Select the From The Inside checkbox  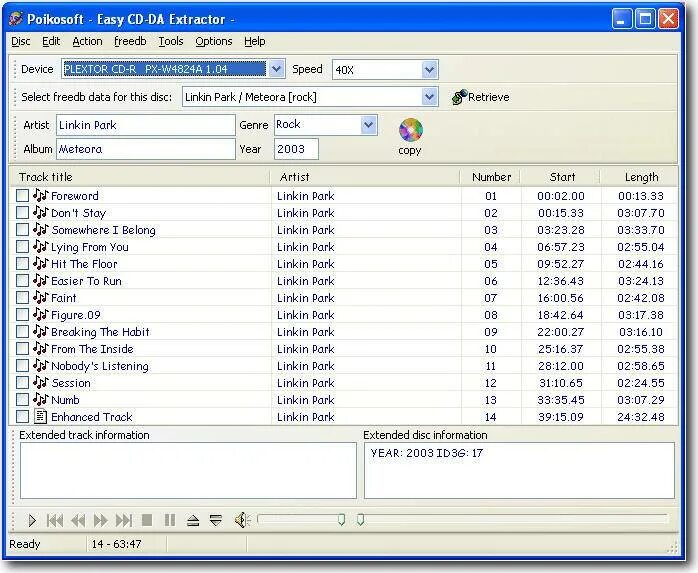[22, 348]
